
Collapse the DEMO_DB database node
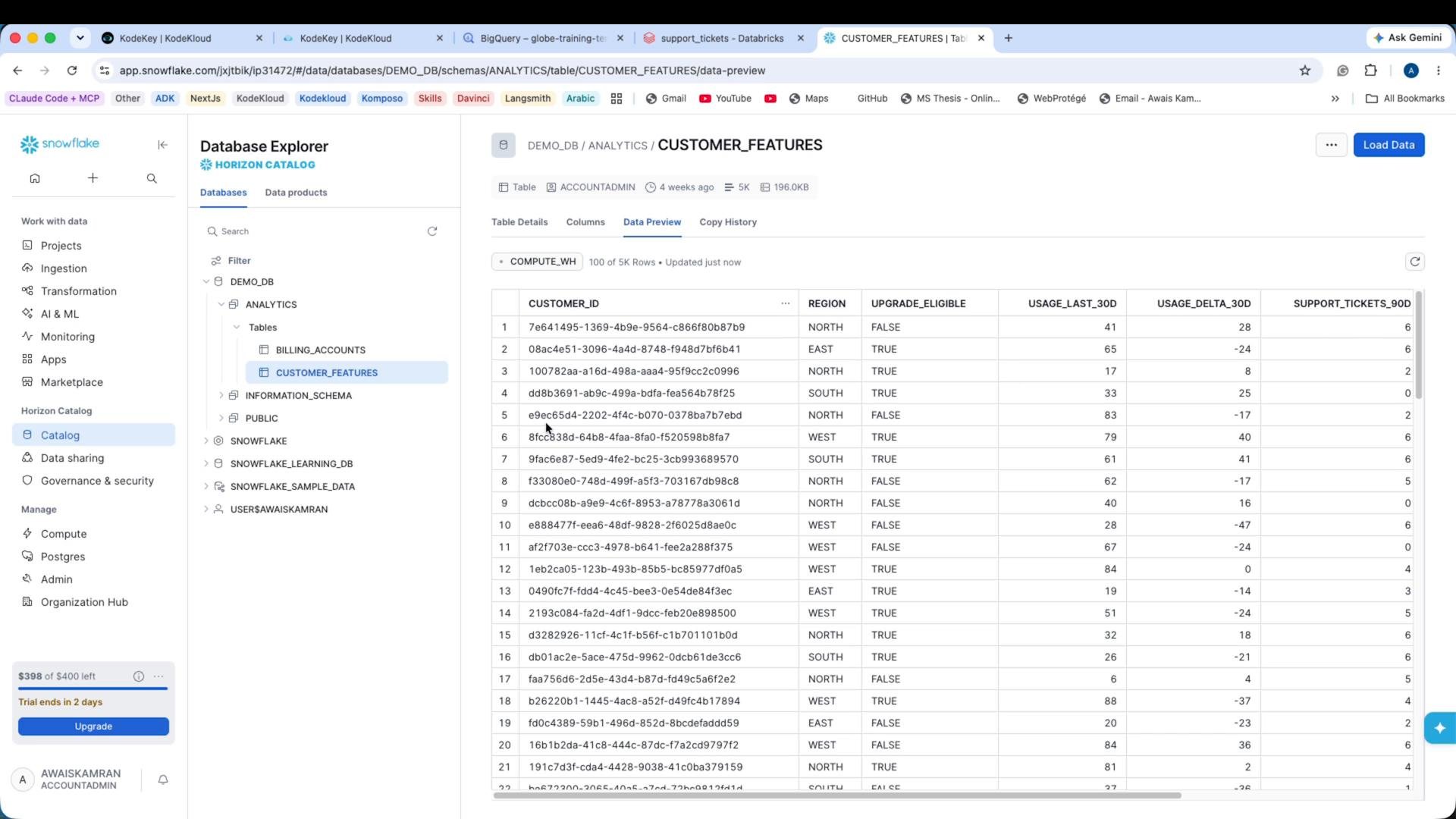pyautogui.click(x=206, y=281)
